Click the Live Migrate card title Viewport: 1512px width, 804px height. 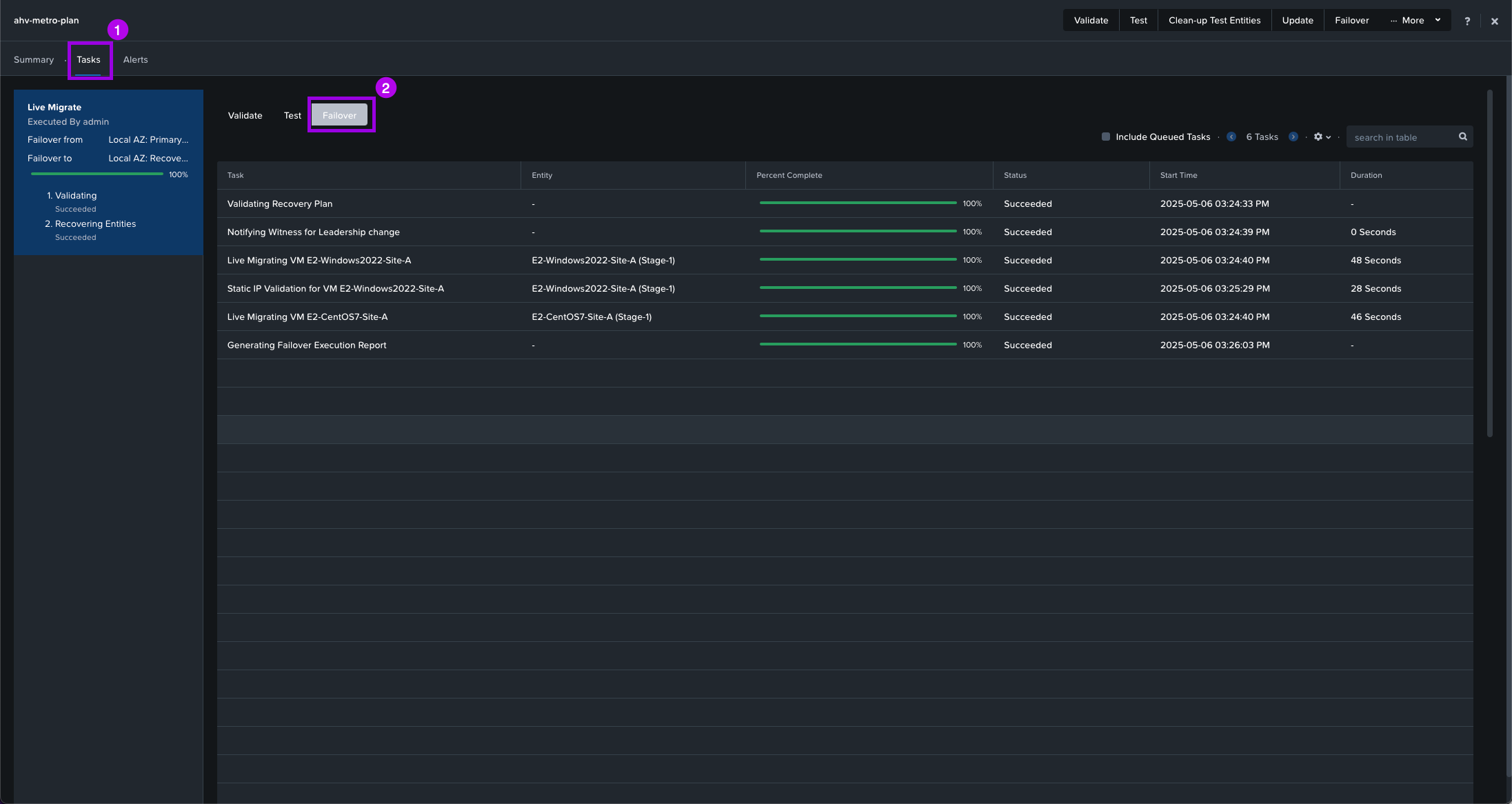pyautogui.click(x=54, y=107)
